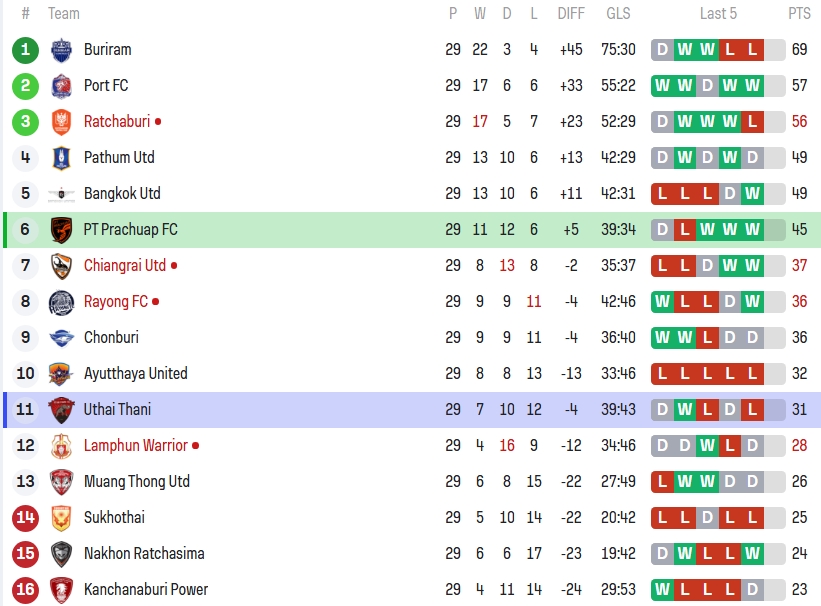Open the Lamphun Warrior team page
This screenshot has width=821, height=606.
[x=136, y=445]
